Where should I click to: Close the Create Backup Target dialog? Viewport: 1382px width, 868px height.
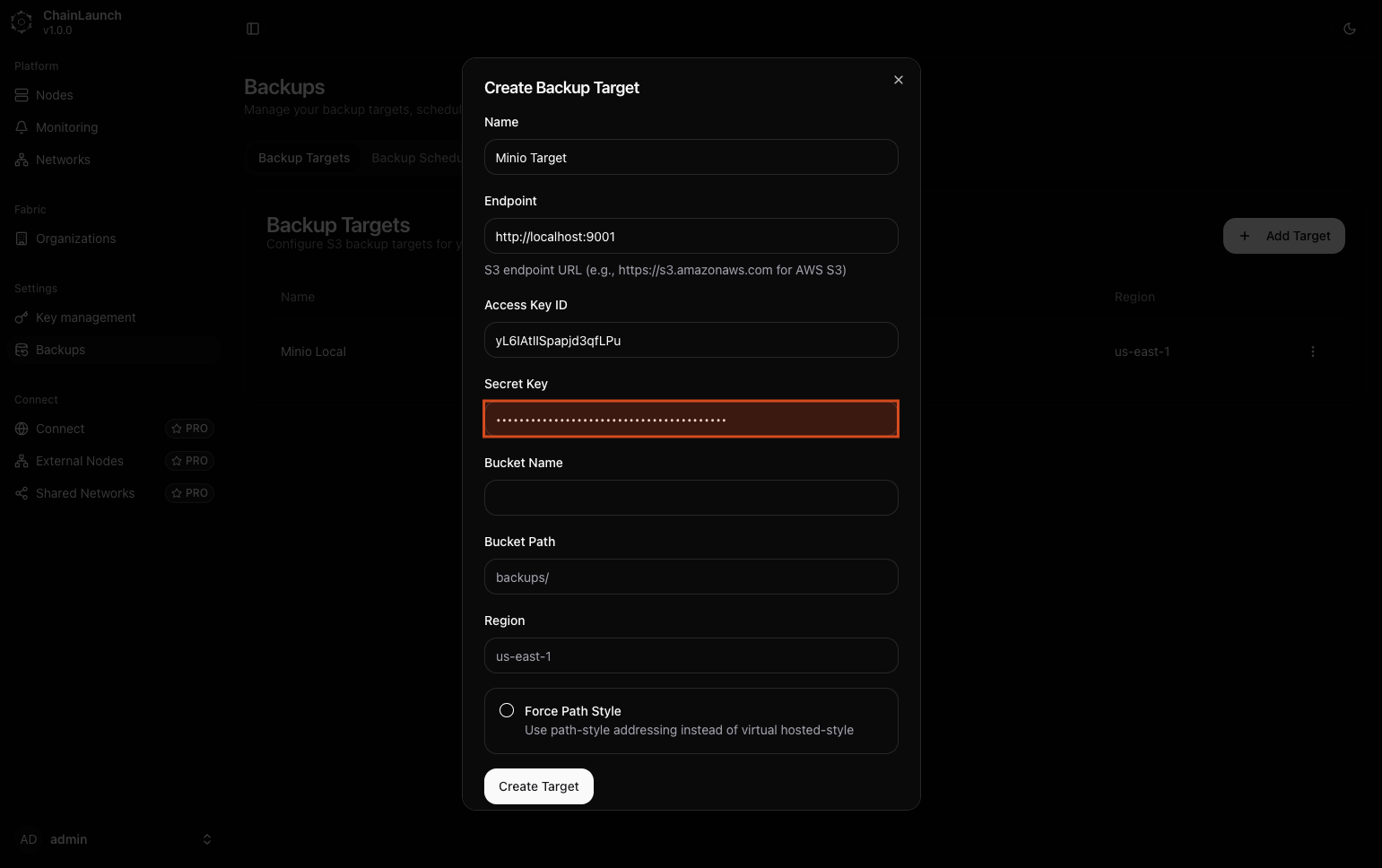(898, 80)
